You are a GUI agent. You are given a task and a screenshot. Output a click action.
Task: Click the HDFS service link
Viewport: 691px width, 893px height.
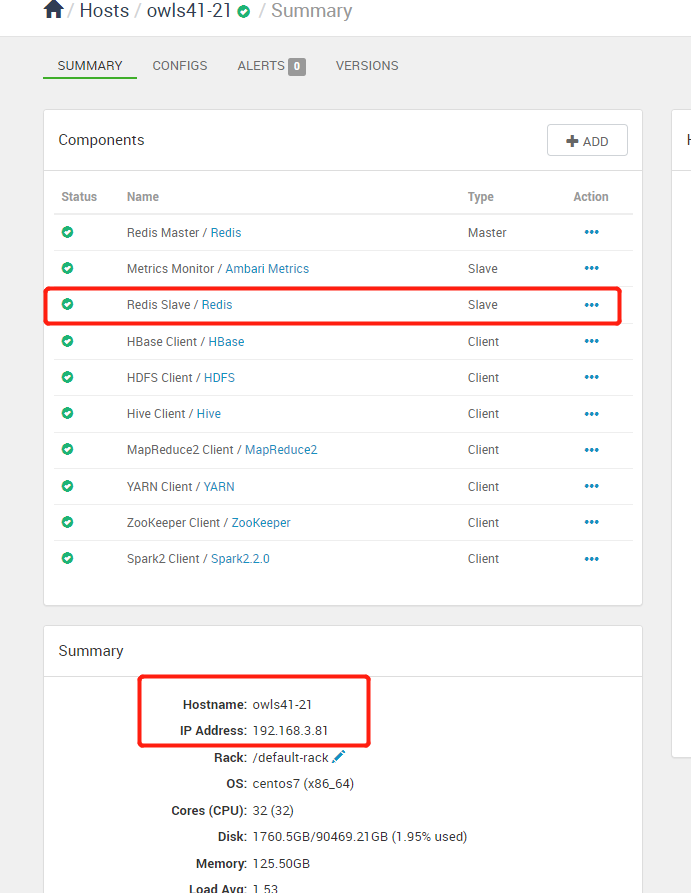click(x=220, y=378)
